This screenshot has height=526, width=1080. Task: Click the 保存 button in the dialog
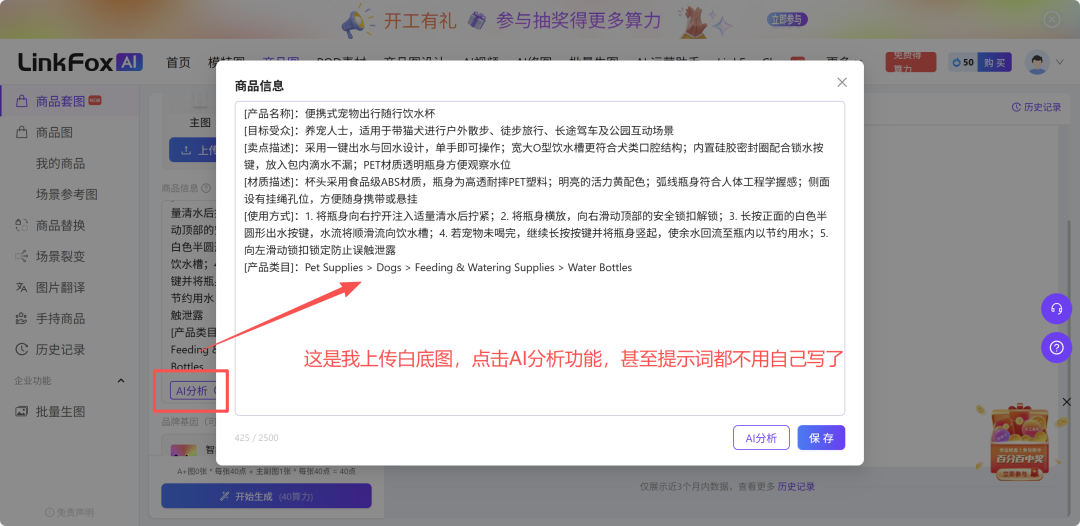821,438
